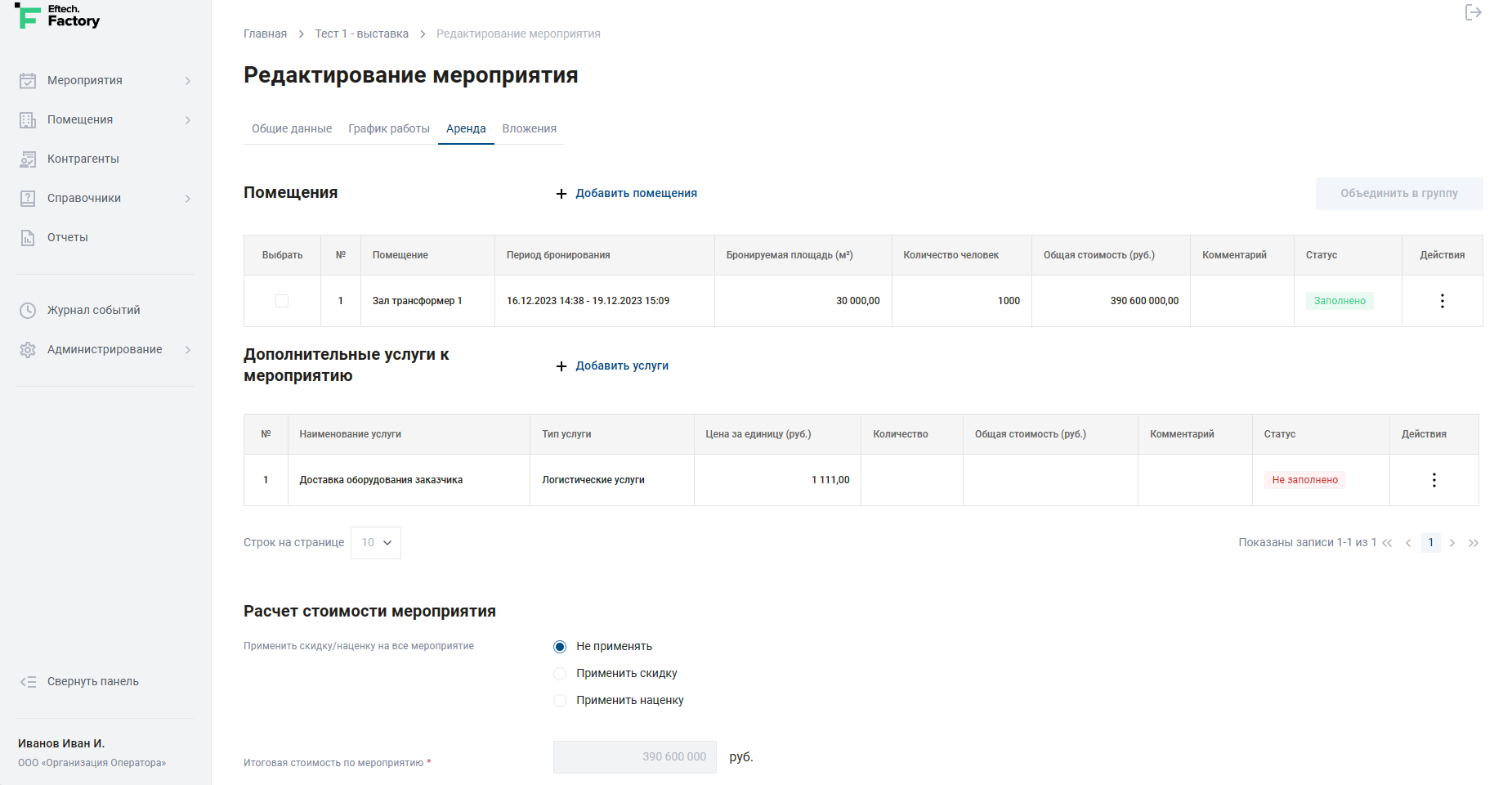Tick the checkbox for Зал трансформер 1

click(x=282, y=301)
